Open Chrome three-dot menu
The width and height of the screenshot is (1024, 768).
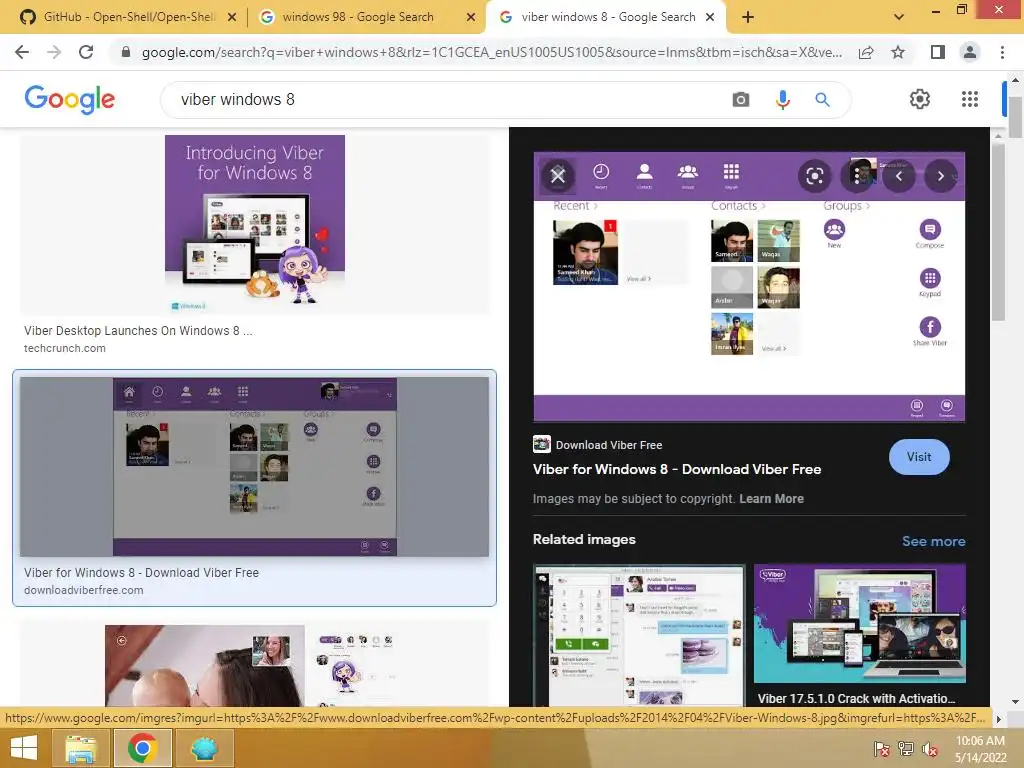(1002, 52)
